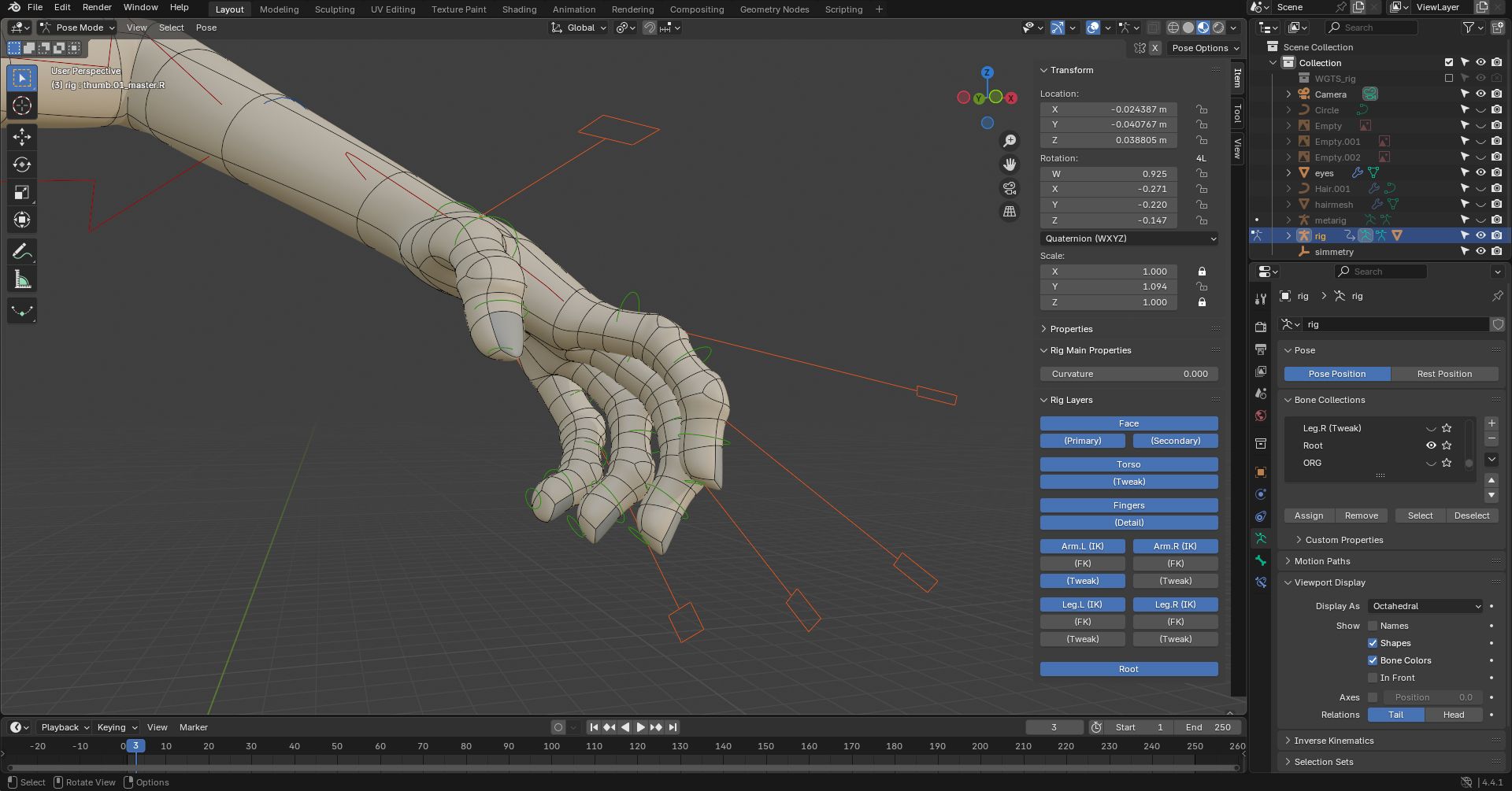
Task: Select the Annotate pencil tool
Action: (22, 252)
